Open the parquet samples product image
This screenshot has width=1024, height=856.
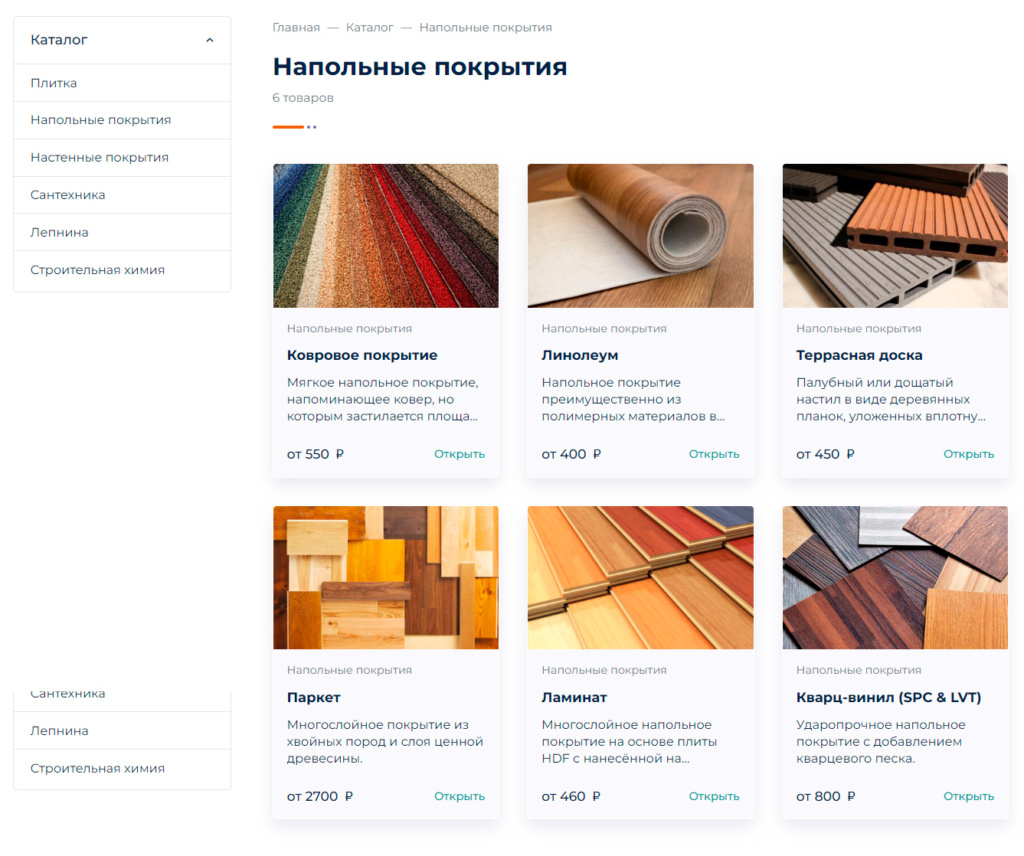(386, 577)
